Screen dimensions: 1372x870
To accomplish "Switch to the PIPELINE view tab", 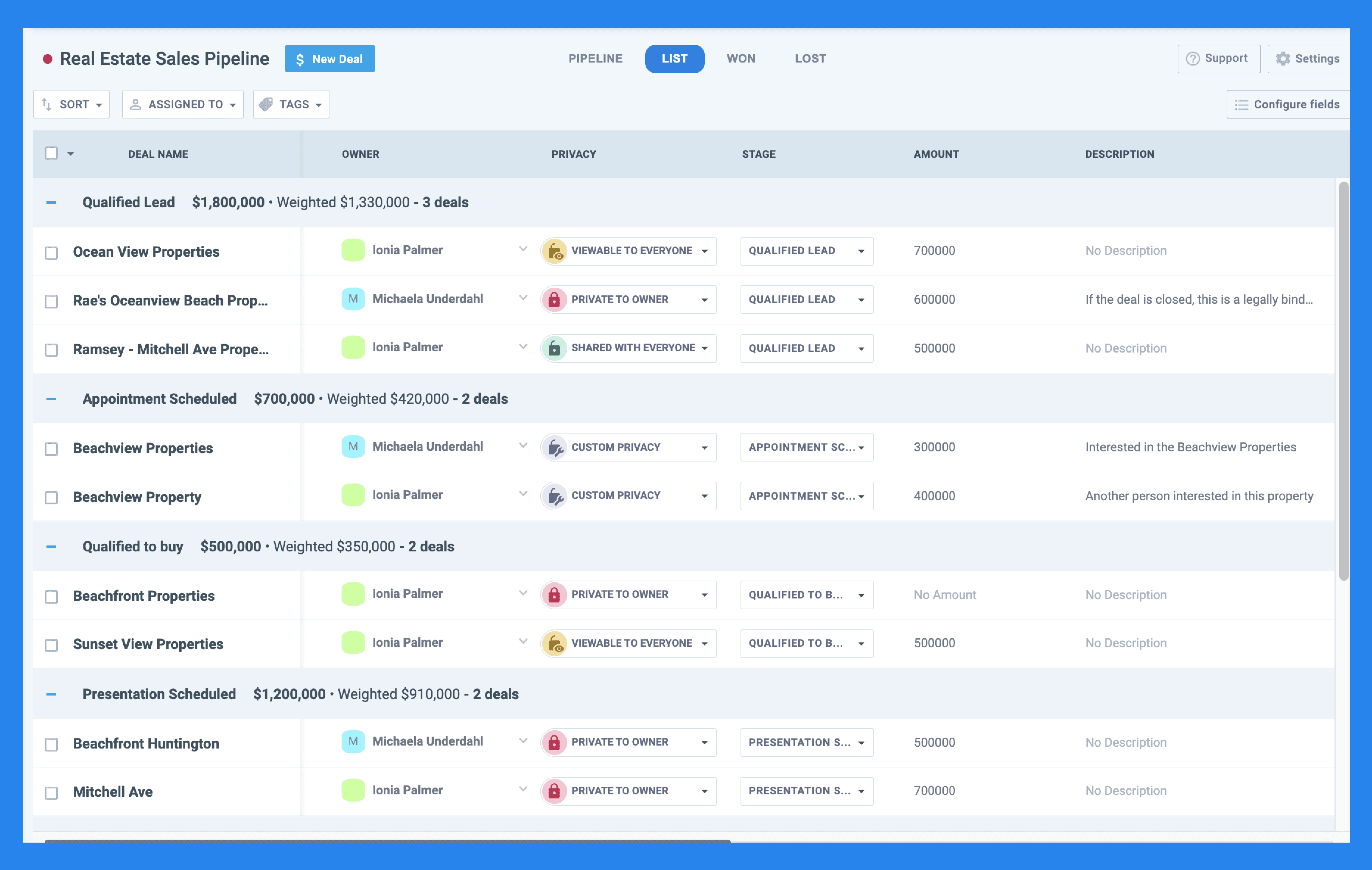I will [595, 59].
